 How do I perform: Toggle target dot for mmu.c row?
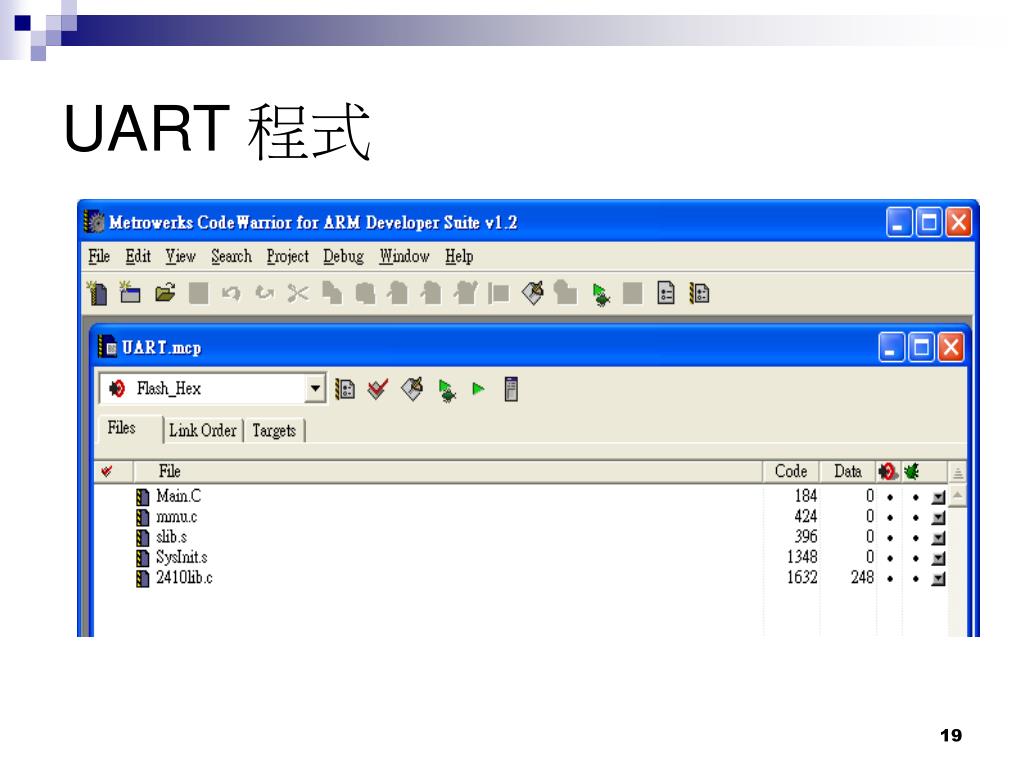[x=890, y=518]
